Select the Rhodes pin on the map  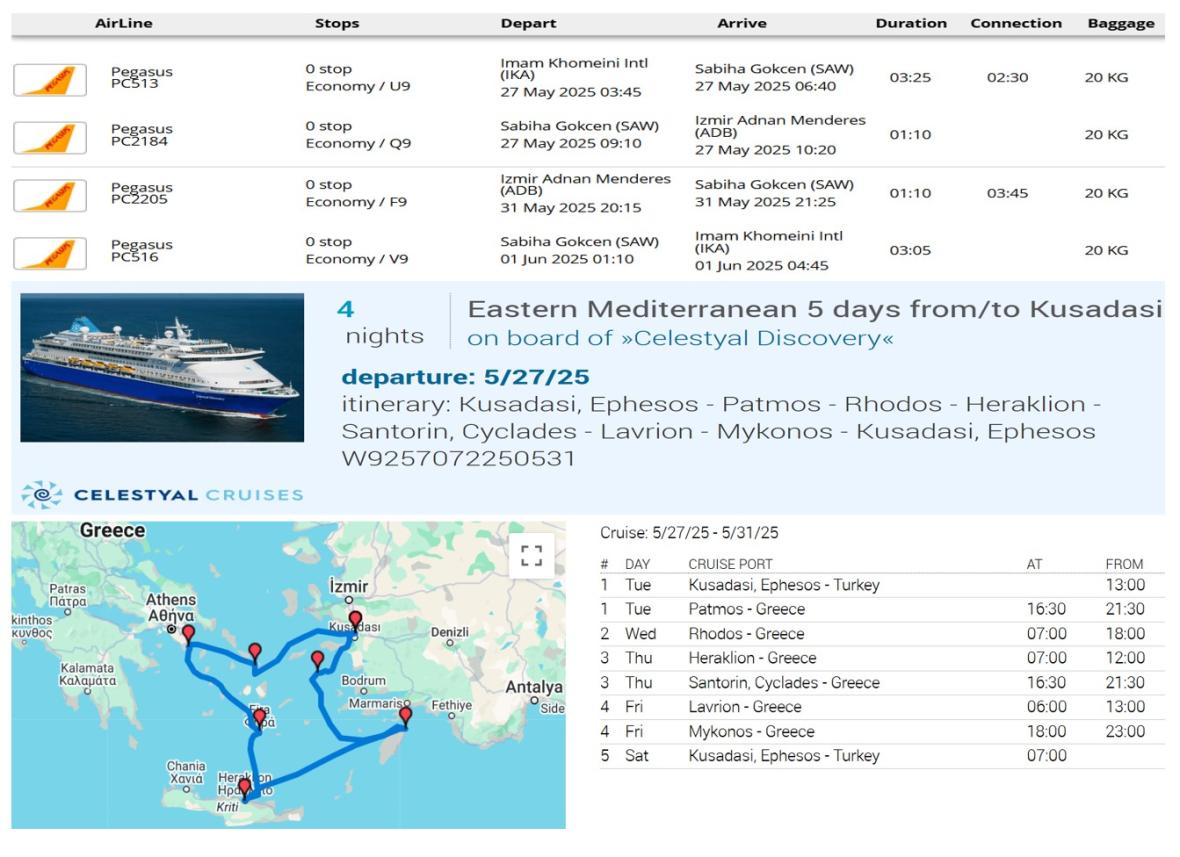[x=405, y=716]
